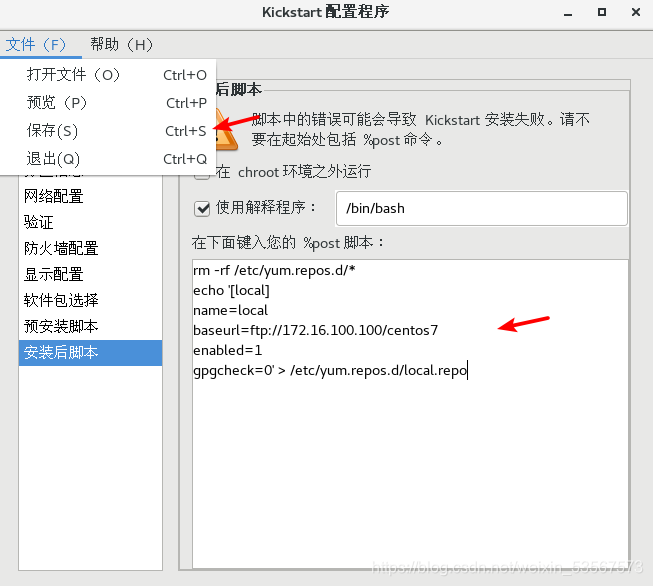Maximize the Kickstart window
The image size is (653, 586).
click(602, 12)
